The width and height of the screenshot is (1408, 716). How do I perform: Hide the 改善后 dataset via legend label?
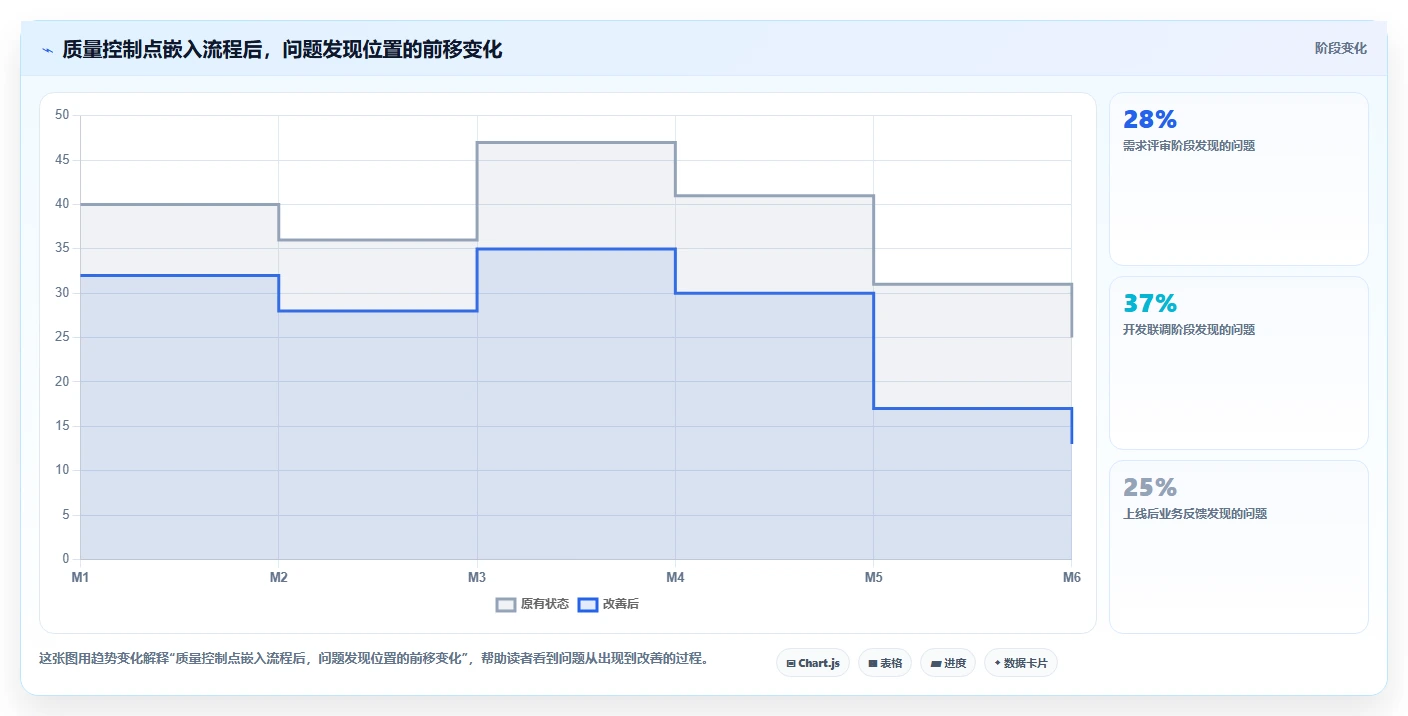[x=620, y=604]
